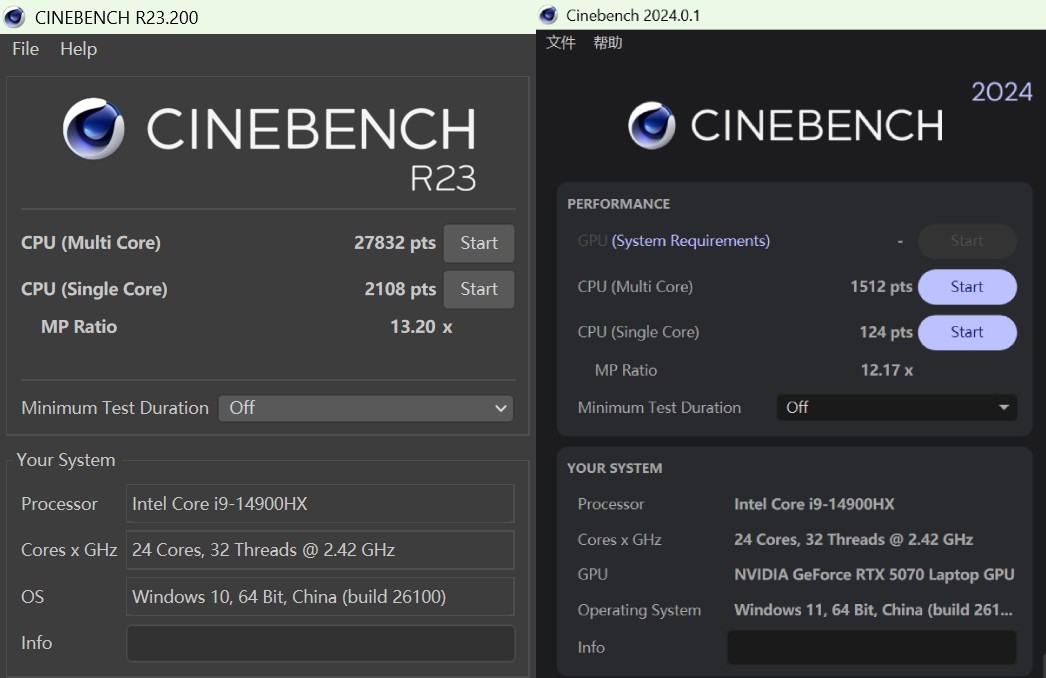Click the dropdown arrow in 2024 duration selector
This screenshot has width=1046, height=678.
click(1003, 408)
